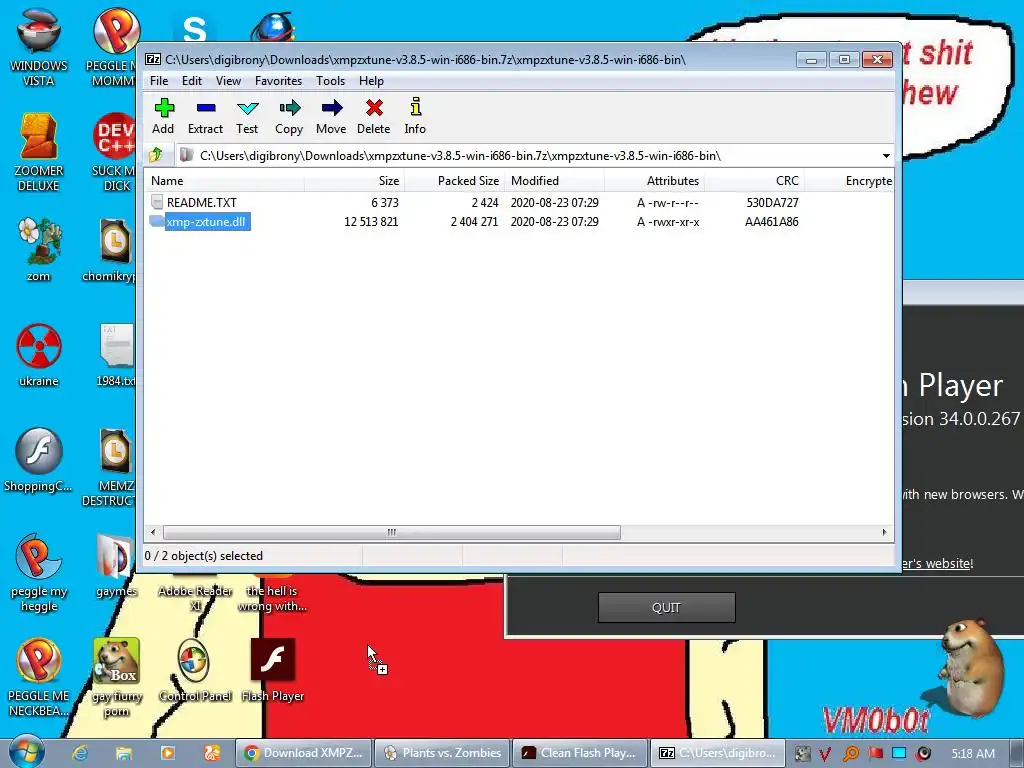Open Windows Explorer folder taskbar icon
Image resolution: width=1024 pixels, height=768 pixels.
click(x=123, y=753)
